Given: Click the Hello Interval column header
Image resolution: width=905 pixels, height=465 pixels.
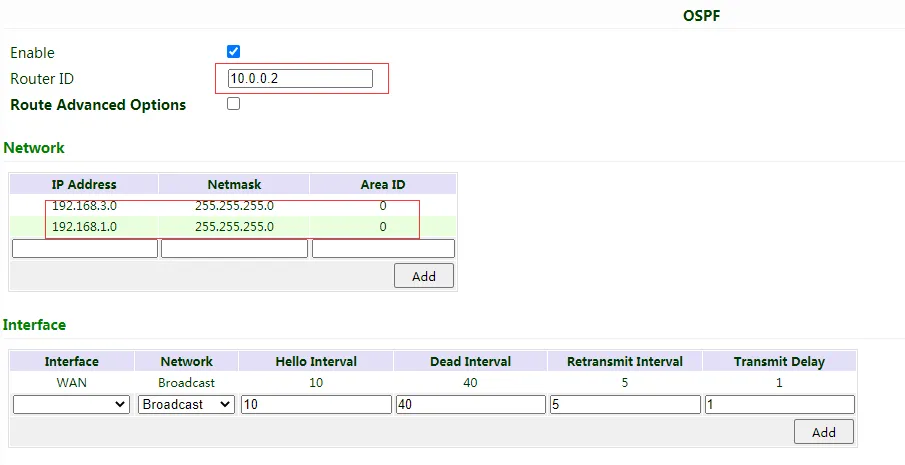Looking at the screenshot, I should point(316,362).
